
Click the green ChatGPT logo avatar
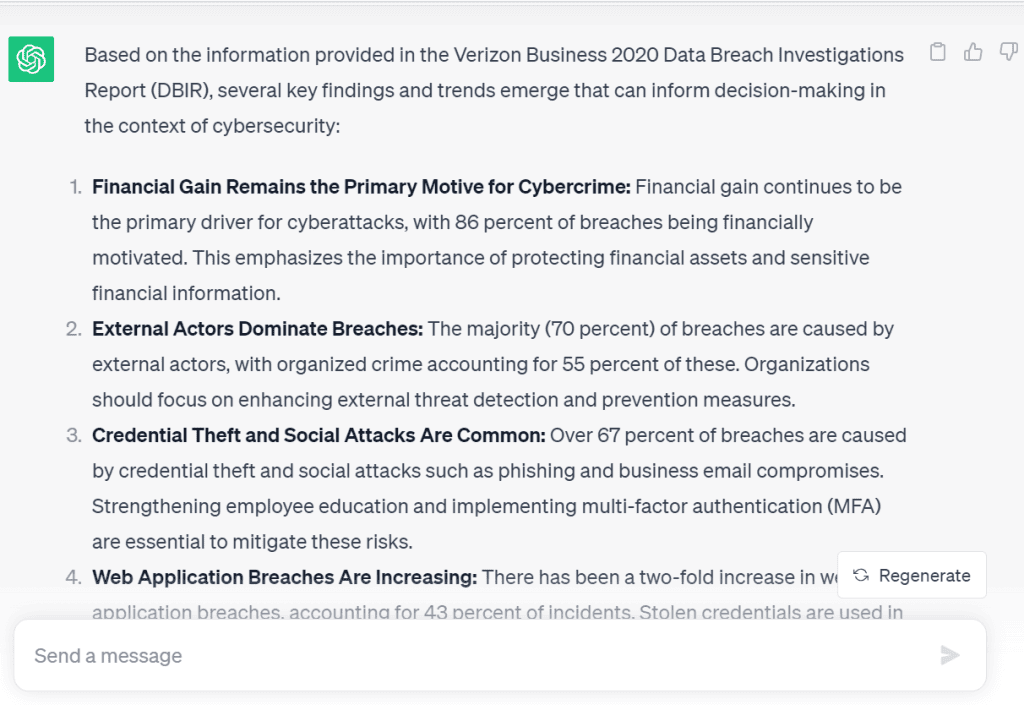31,59
